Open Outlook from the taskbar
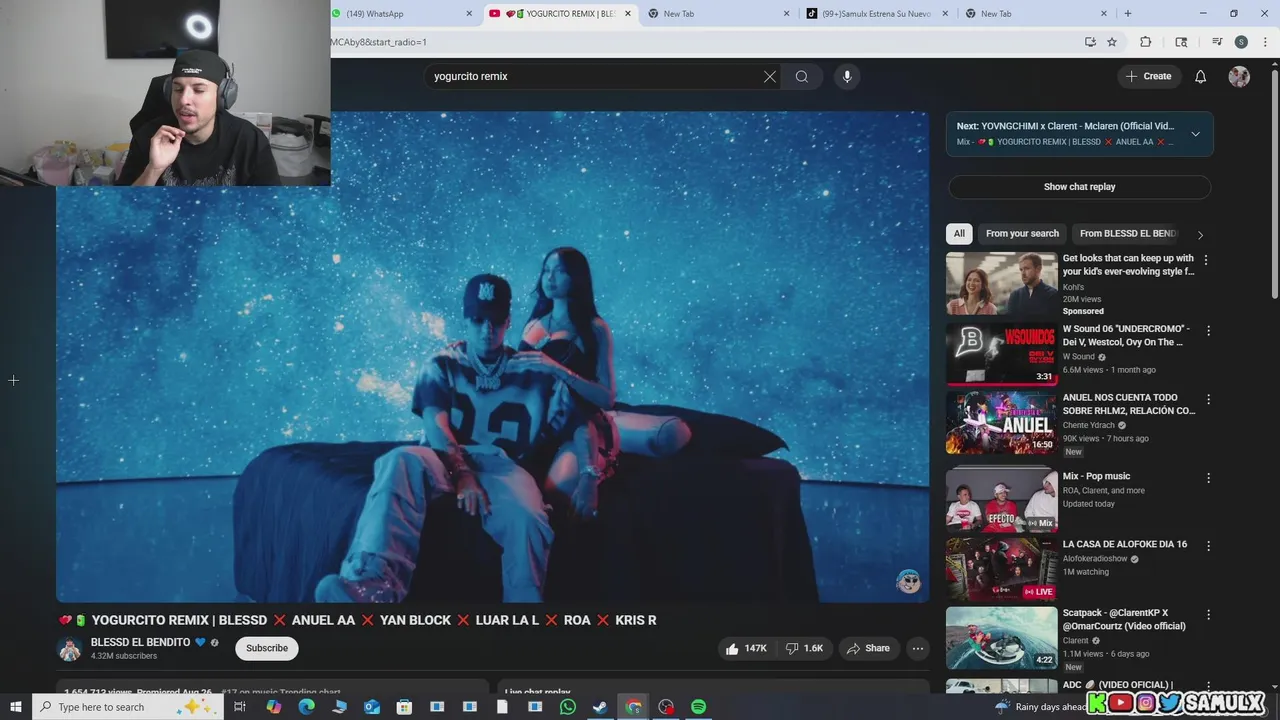Viewport: 1280px width, 720px height. (372, 707)
